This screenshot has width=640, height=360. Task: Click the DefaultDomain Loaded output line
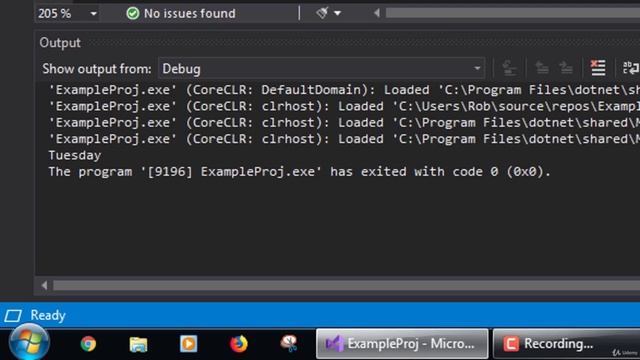point(344,90)
